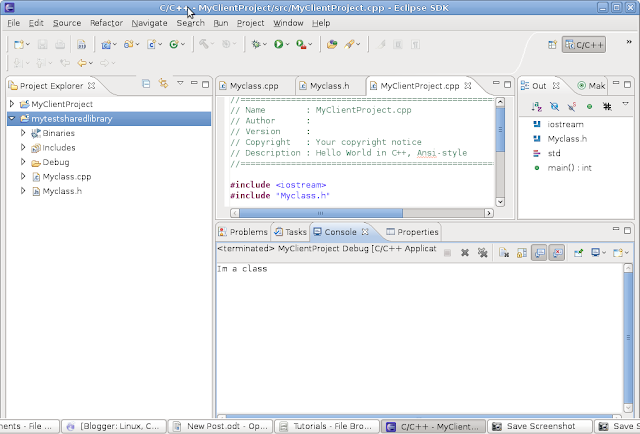
Task: Open New Post.odt taskbar item
Action: click(x=220, y=426)
